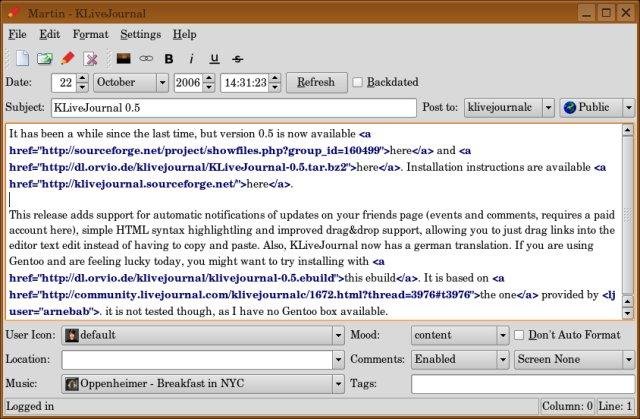Image resolution: width=640 pixels, height=419 pixels.
Task: Click the default user icon thumbnail
Action: (72, 335)
